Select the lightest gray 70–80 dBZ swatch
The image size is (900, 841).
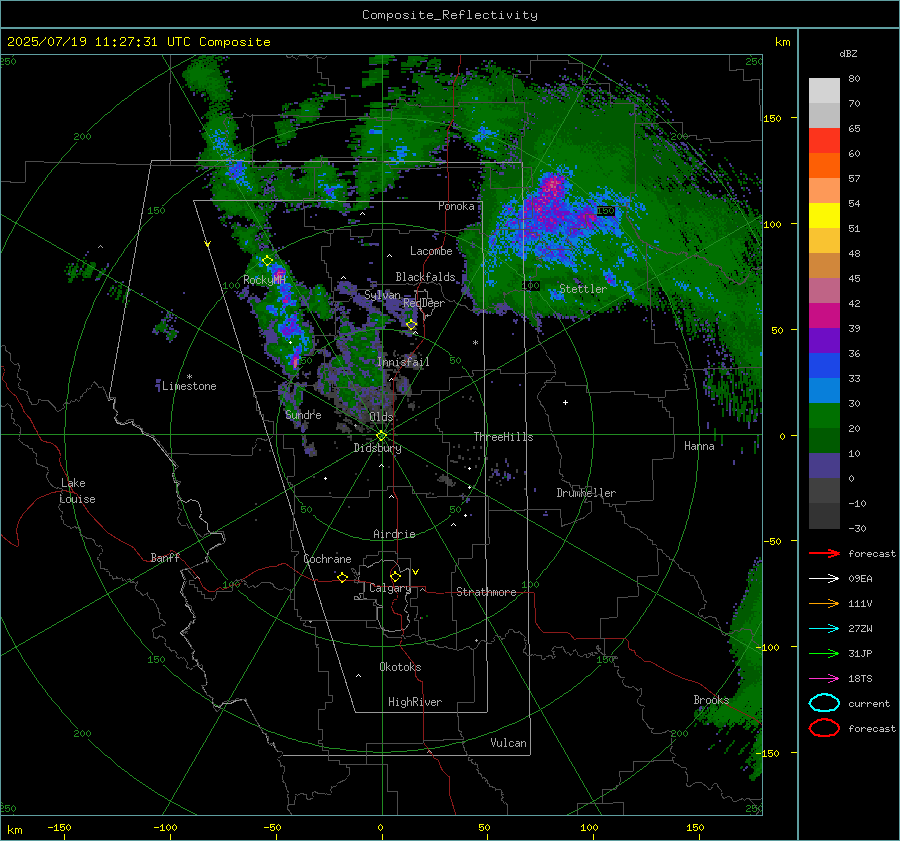point(824,90)
